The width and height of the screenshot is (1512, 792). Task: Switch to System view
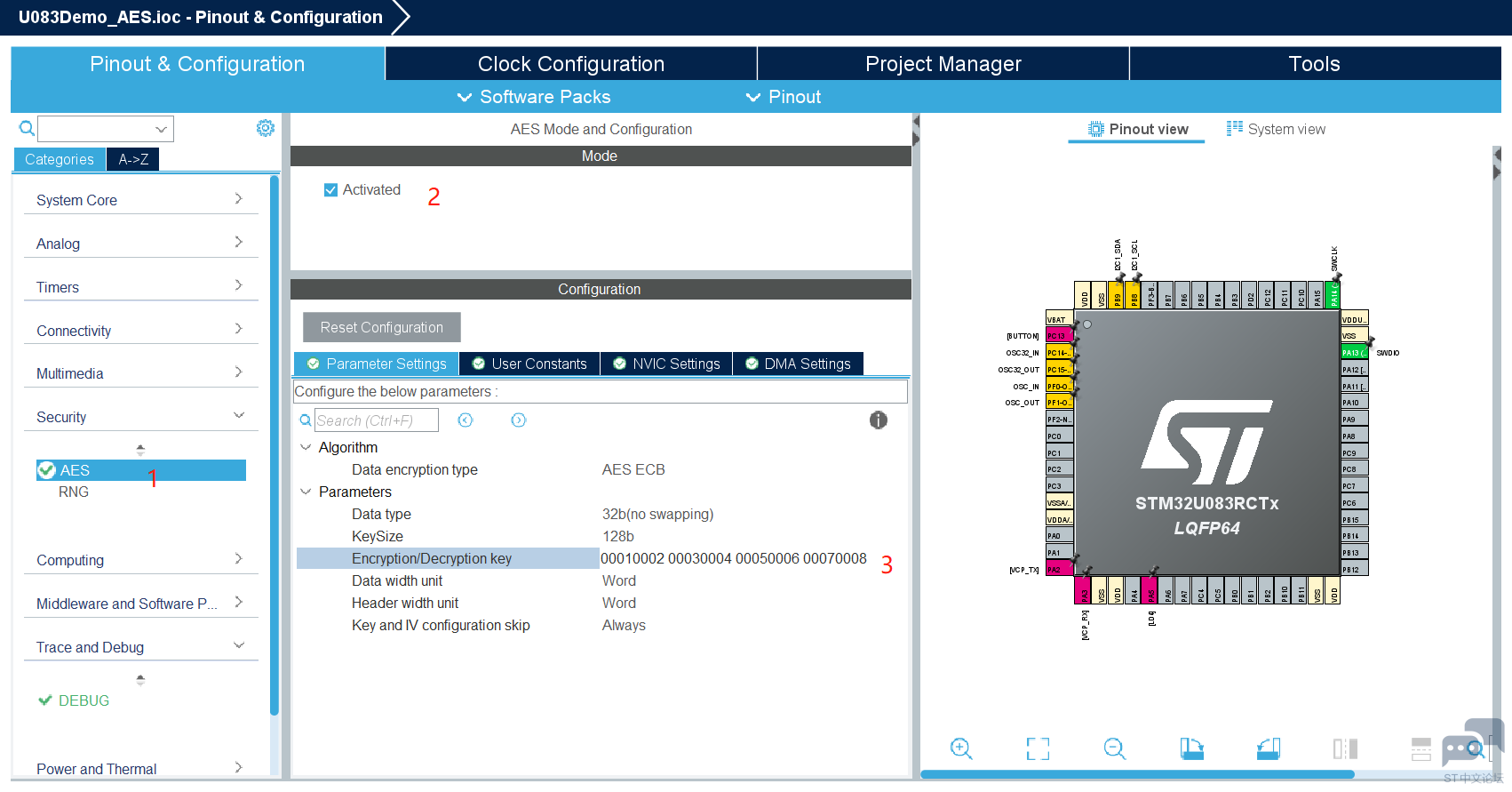tap(1276, 129)
